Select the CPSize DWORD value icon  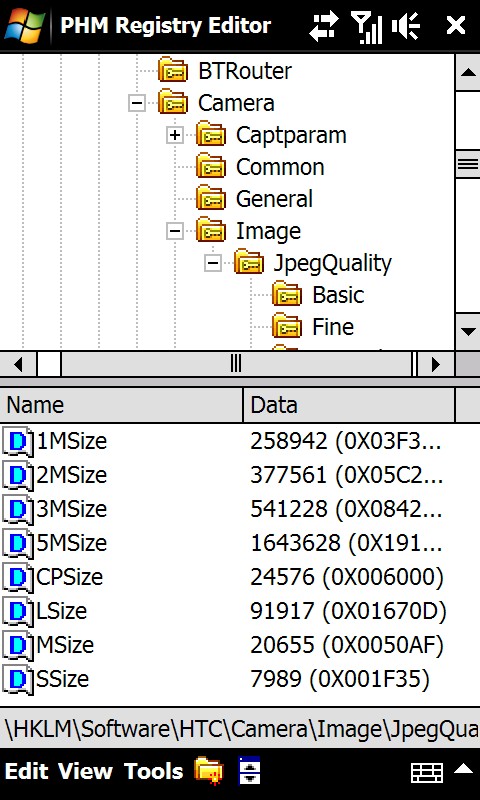18,577
